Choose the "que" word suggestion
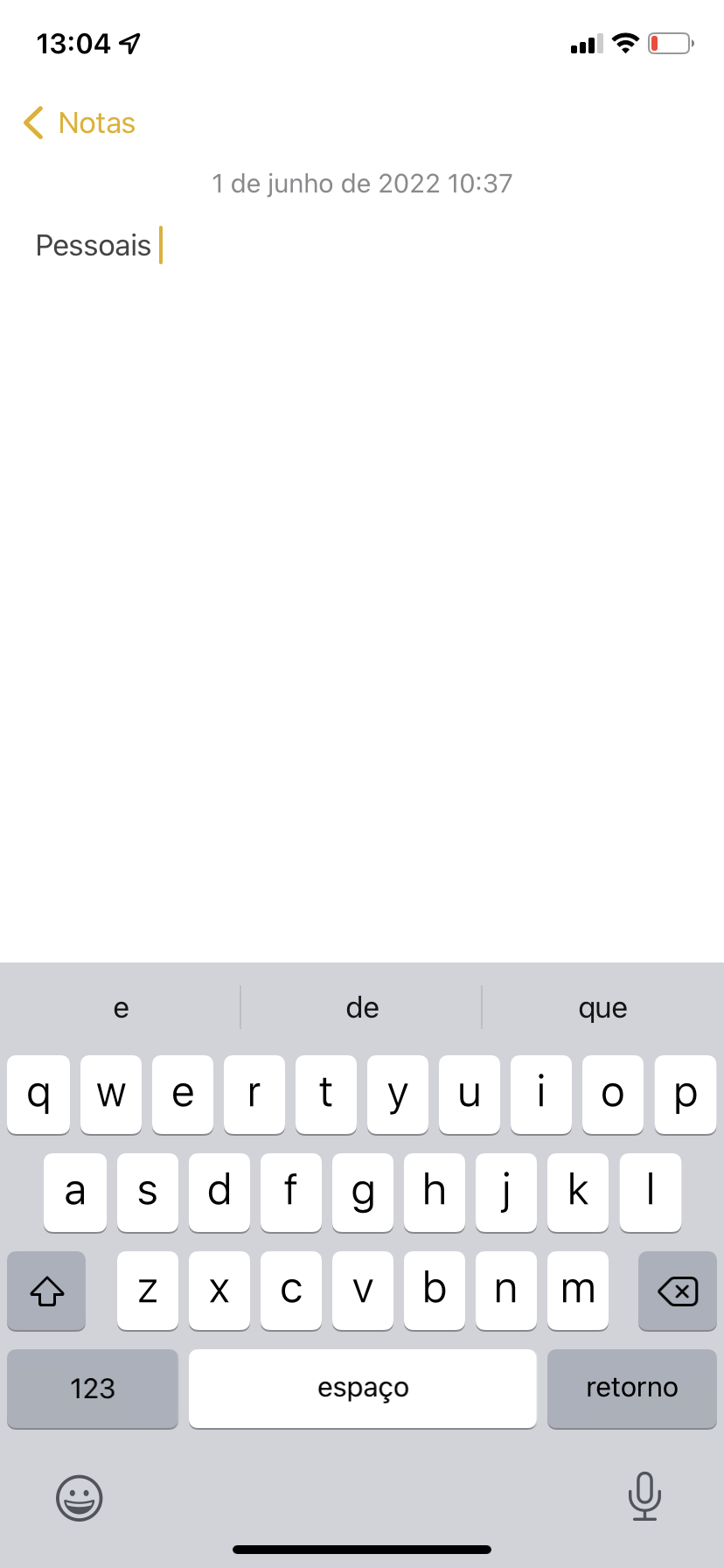The width and height of the screenshot is (724, 1568). click(602, 1008)
